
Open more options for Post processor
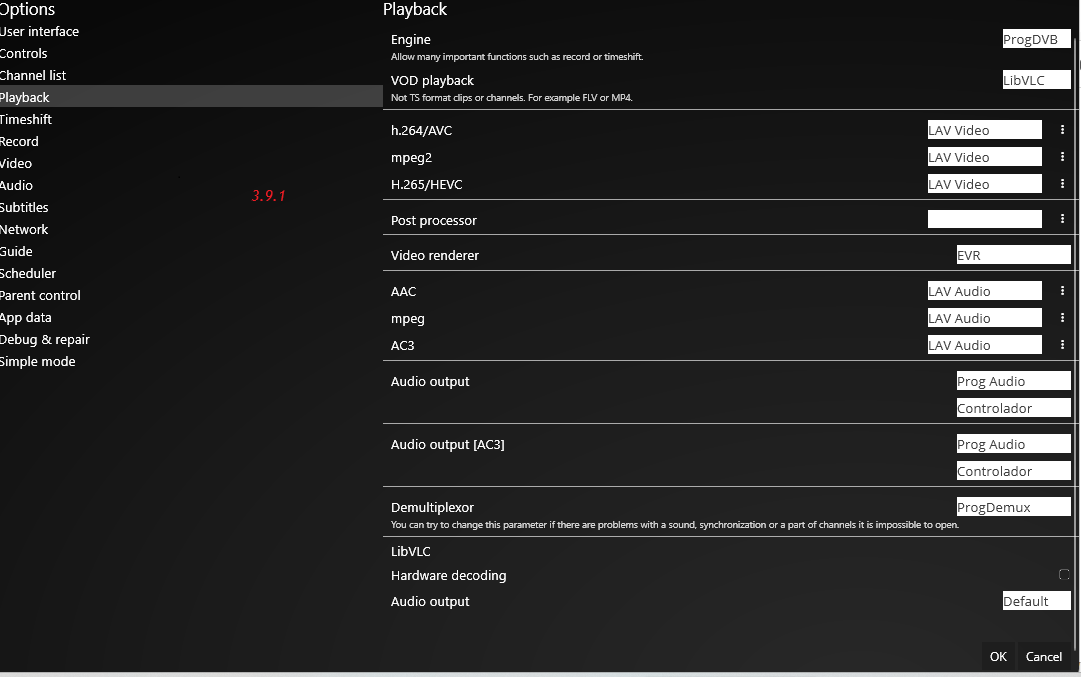(x=1062, y=219)
